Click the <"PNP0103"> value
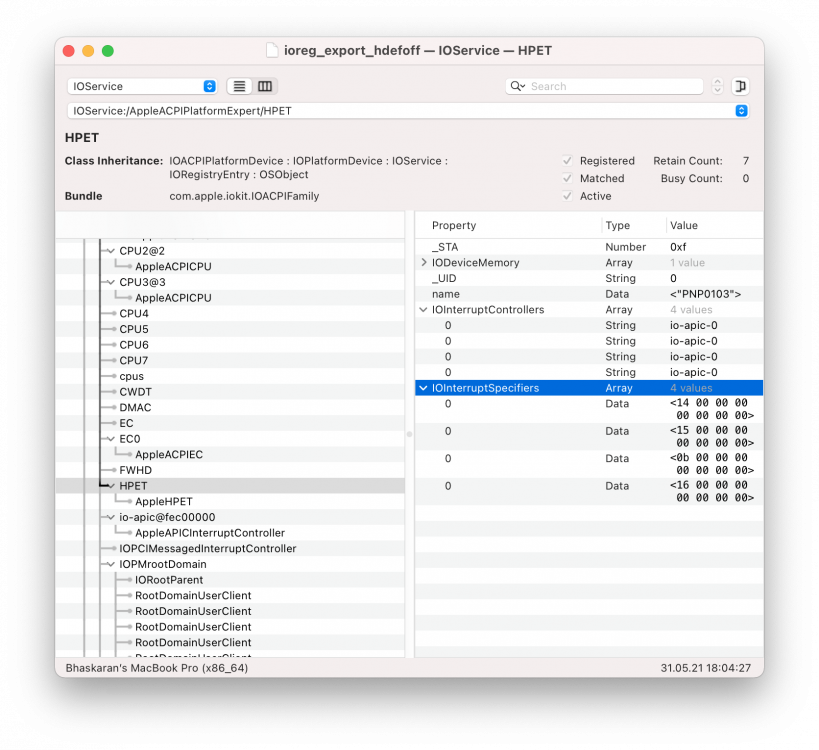The image size is (819, 750). click(706, 294)
